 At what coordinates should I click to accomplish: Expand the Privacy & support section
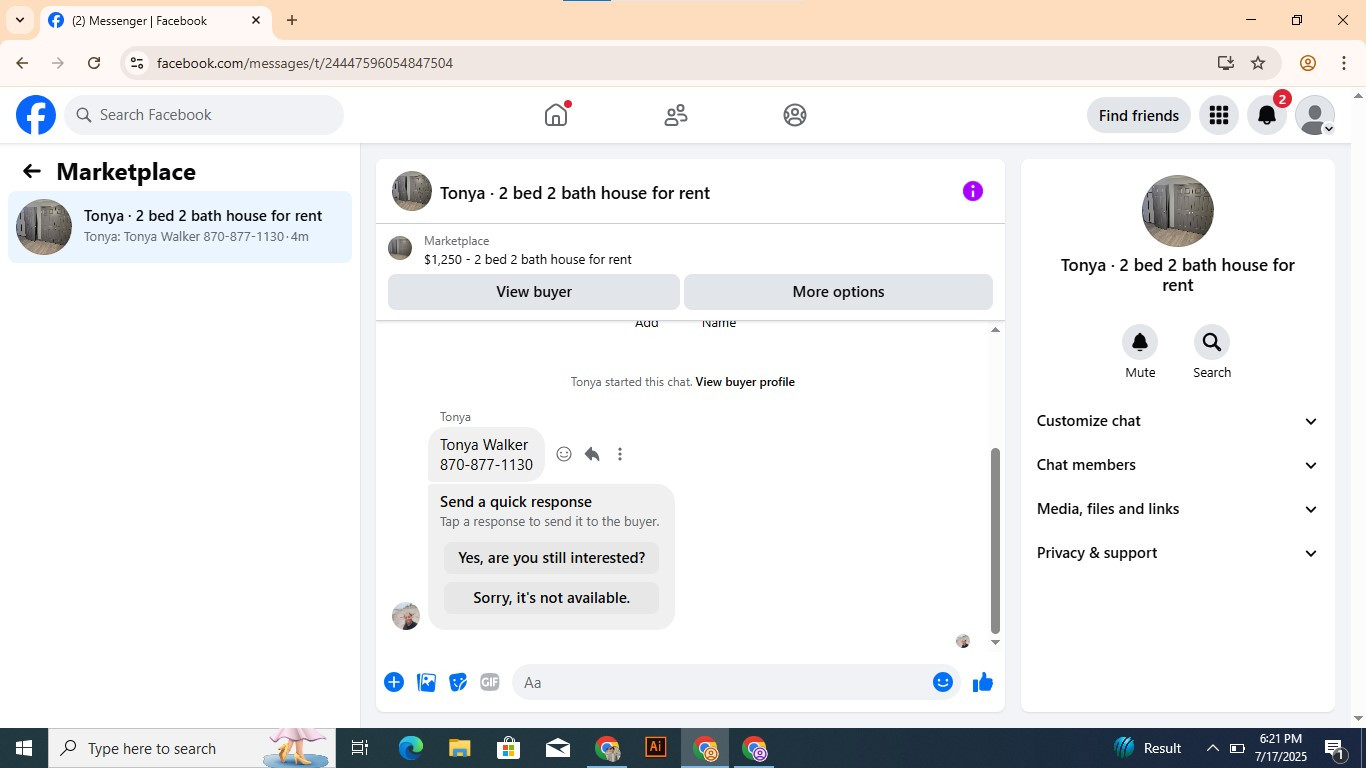[x=1178, y=553]
